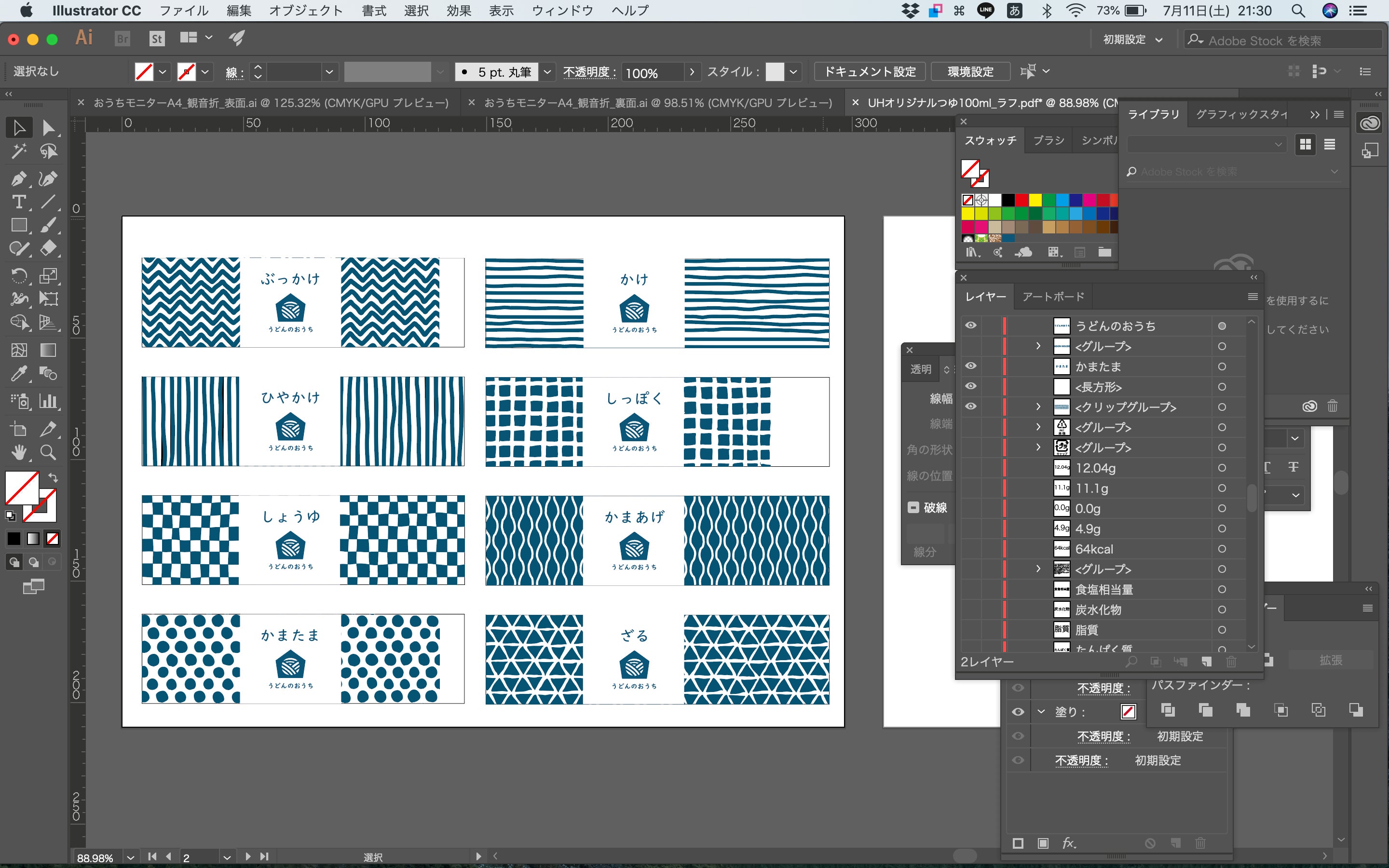Choose the Magic Wand tool
Screen dimensions: 1389x868
point(18,151)
